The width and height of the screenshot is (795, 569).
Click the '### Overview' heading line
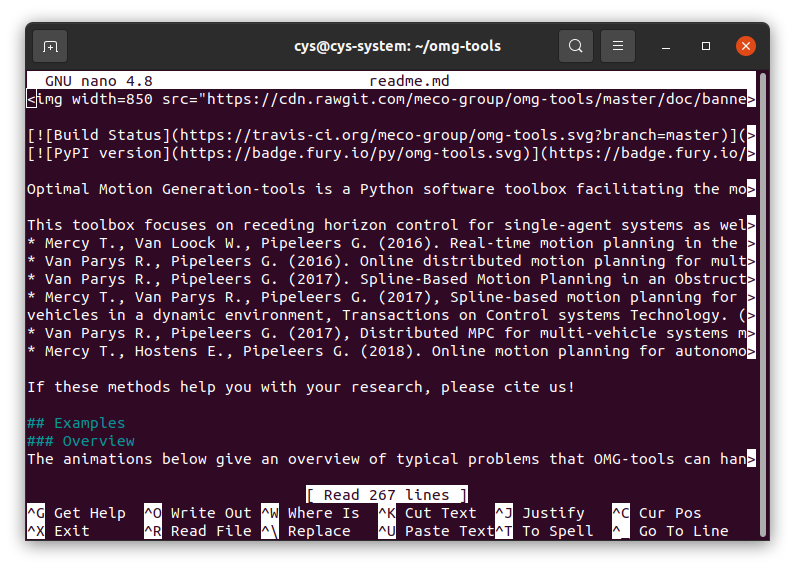[81, 441]
